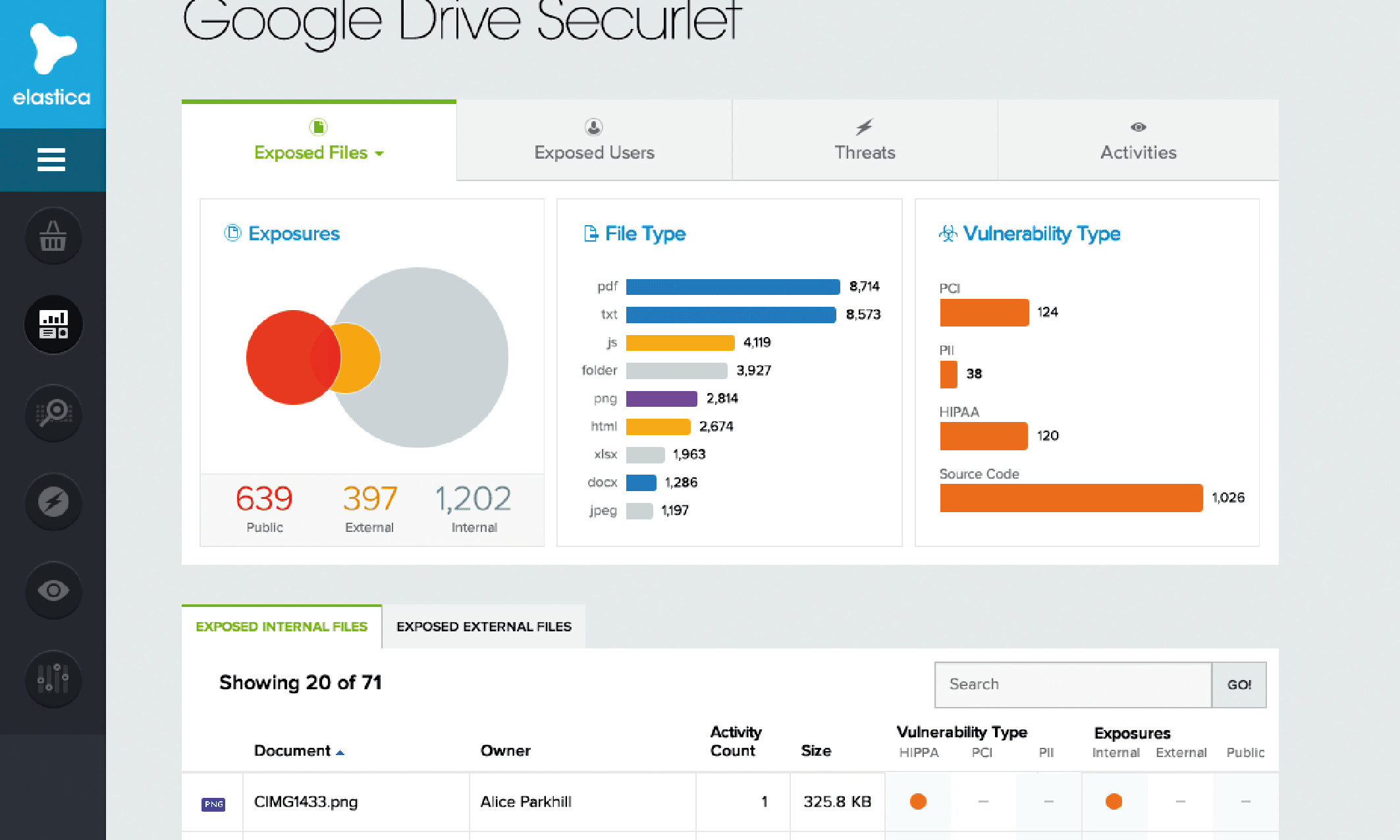Click the Internal exposure orange dot for CIMG1433.png
Image resolution: width=1400 pixels, height=840 pixels.
[1114, 801]
